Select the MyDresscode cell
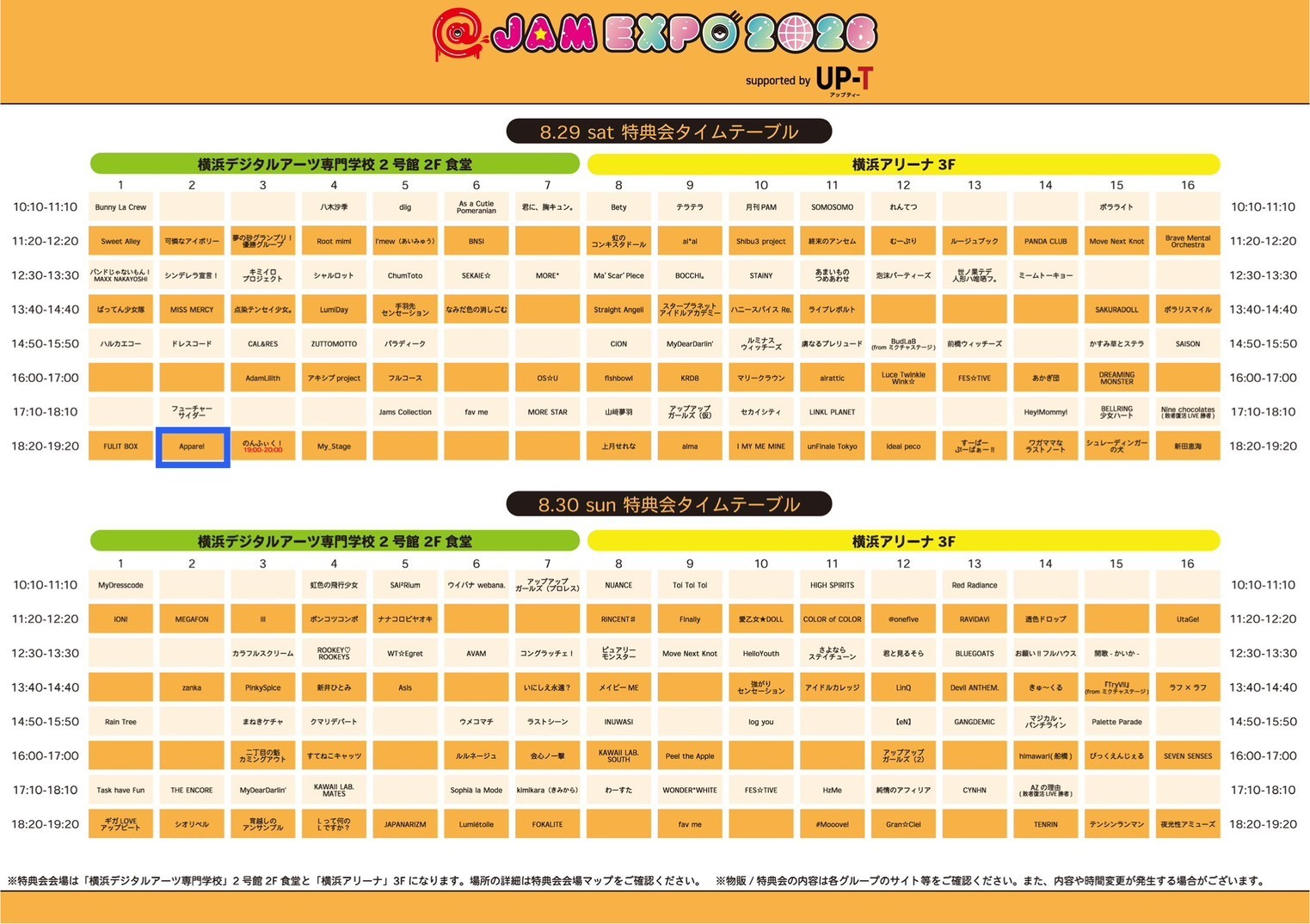 click(120, 585)
